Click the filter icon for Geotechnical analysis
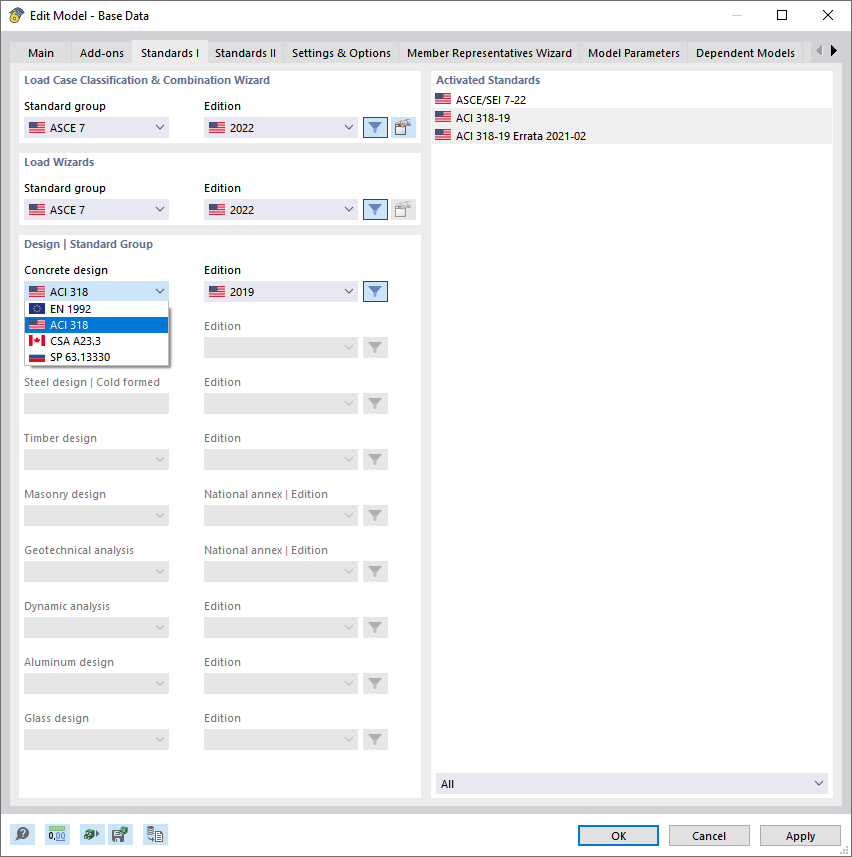The height and width of the screenshot is (857, 852). pos(375,571)
